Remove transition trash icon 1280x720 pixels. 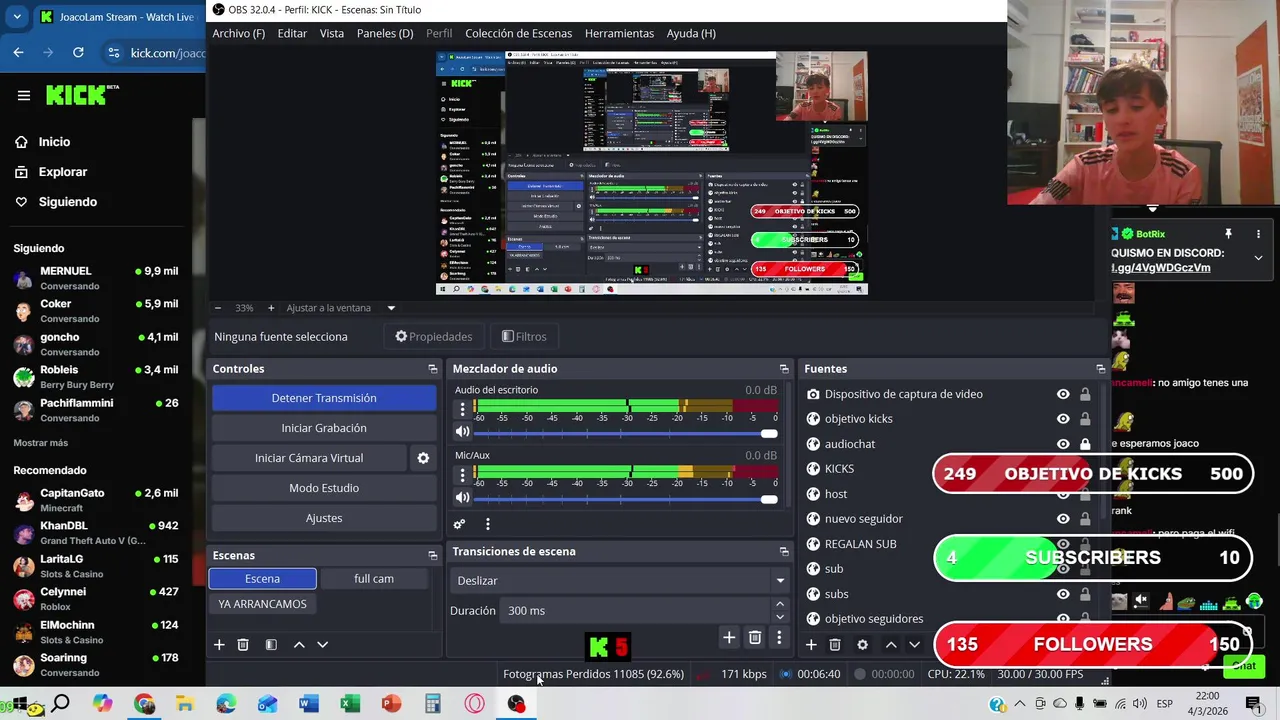click(x=755, y=638)
